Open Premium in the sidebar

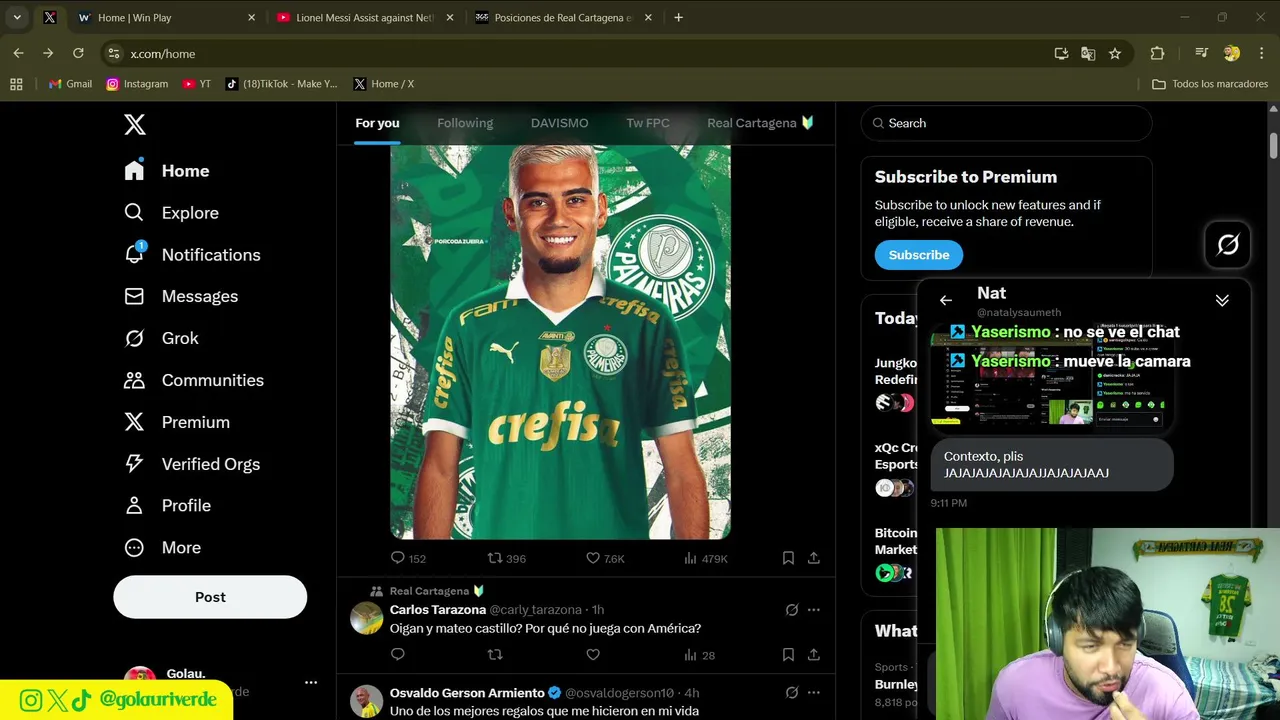click(177, 422)
